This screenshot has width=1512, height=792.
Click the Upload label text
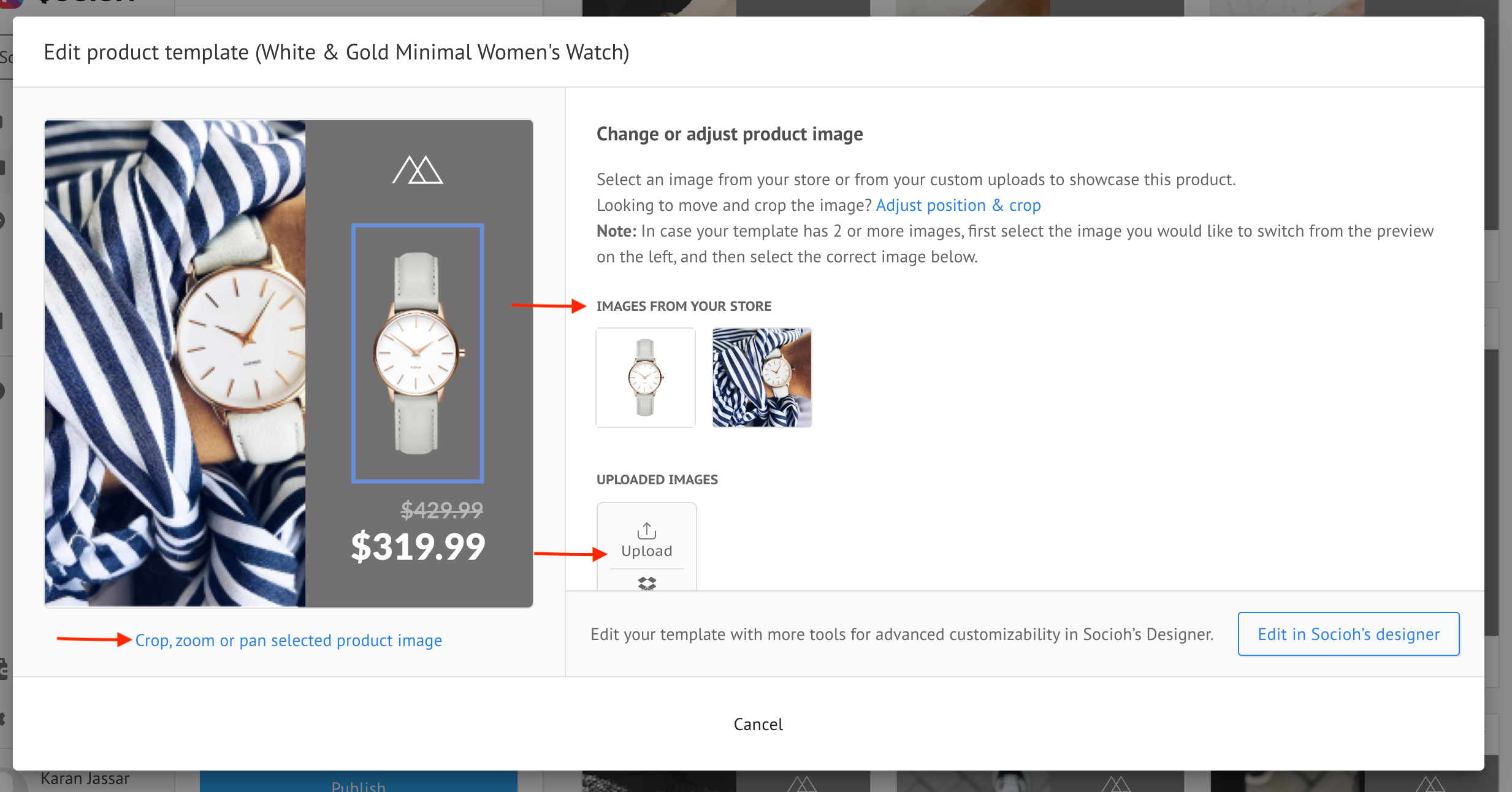(x=646, y=551)
